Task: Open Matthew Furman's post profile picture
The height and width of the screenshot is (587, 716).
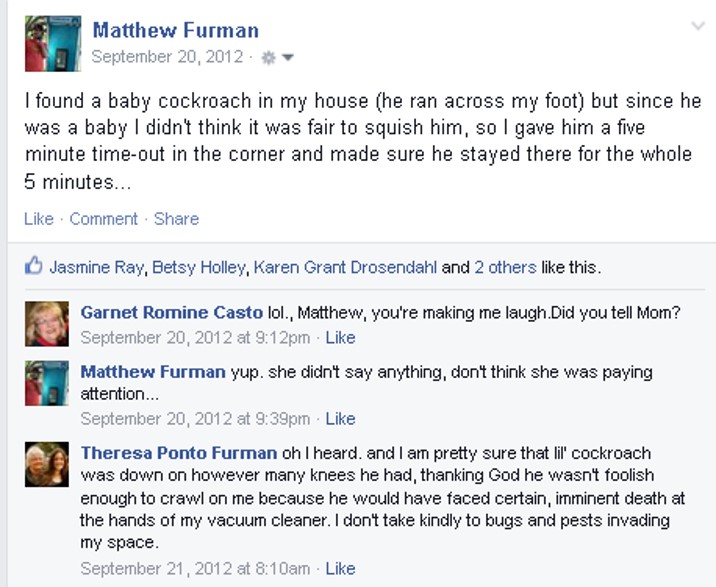Action: pos(53,43)
